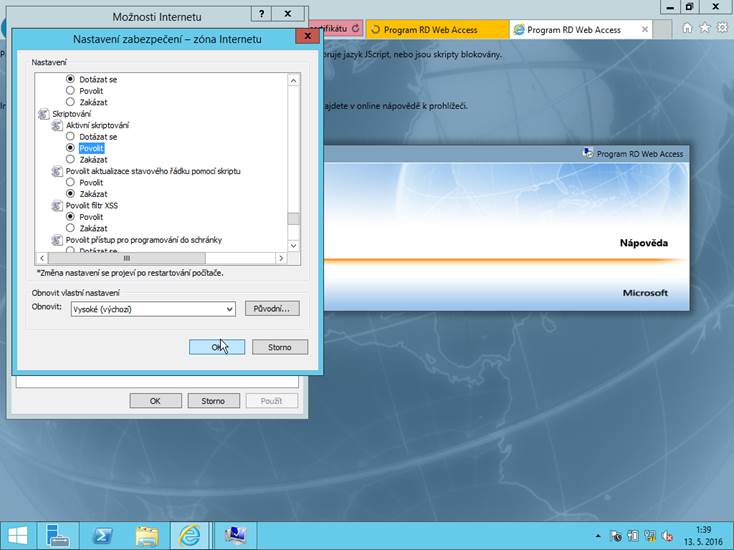Show hidden tray icons arrow
734x550 pixels.
[598, 536]
